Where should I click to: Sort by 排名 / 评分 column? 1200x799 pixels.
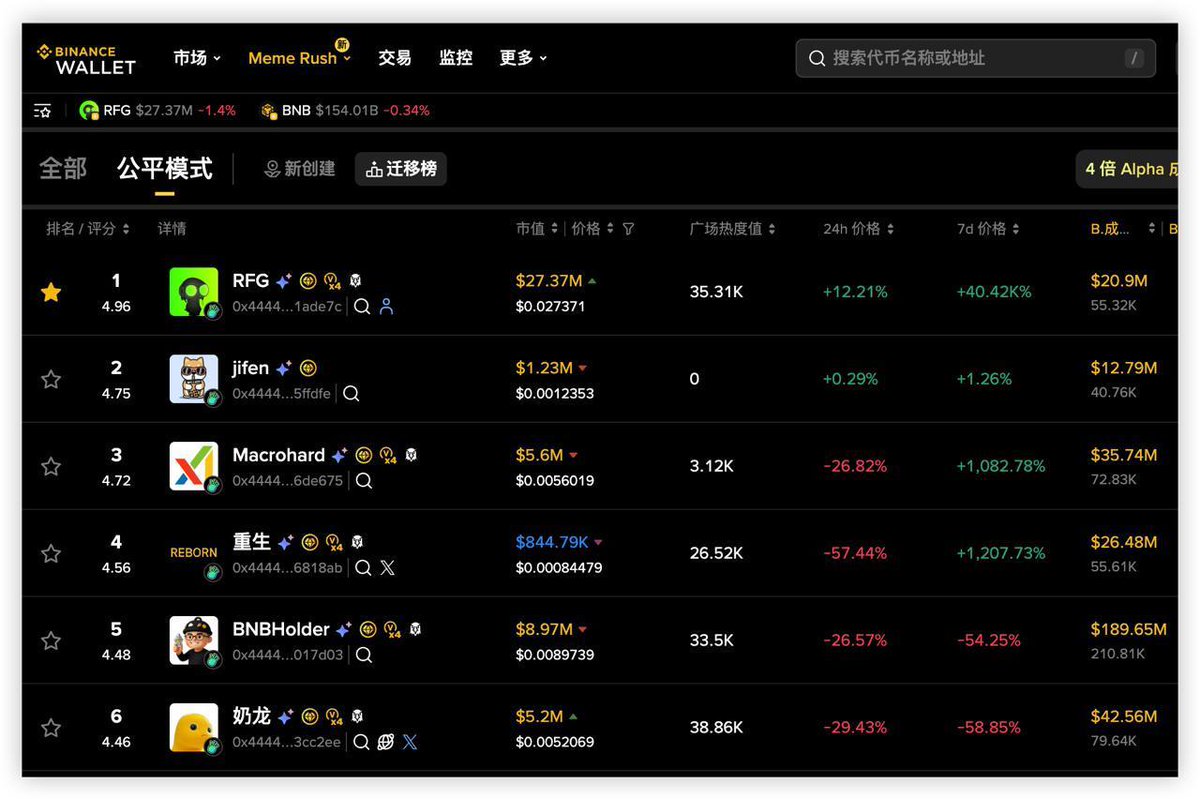tap(88, 229)
